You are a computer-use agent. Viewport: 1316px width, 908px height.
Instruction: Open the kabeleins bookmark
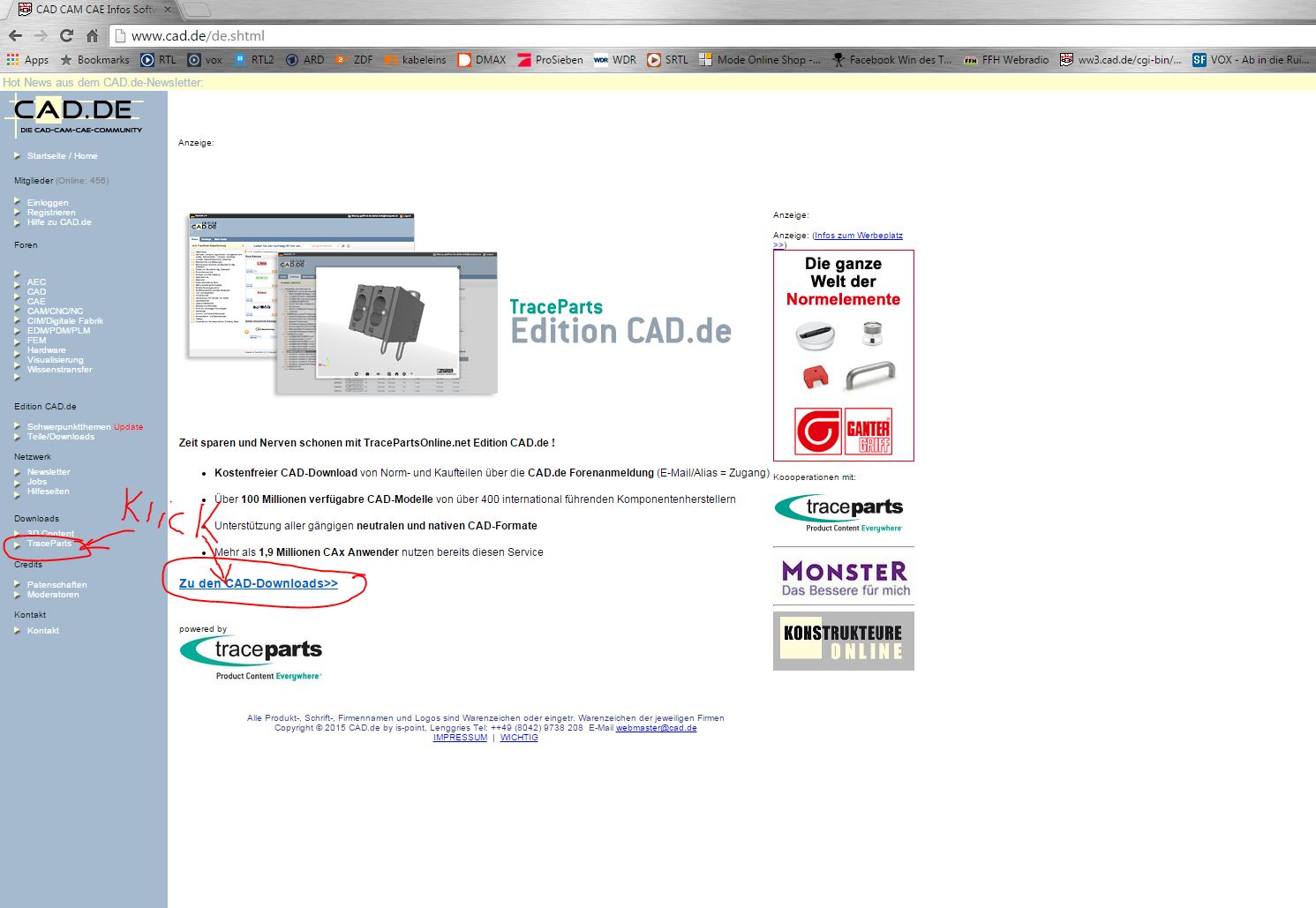[x=415, y=60]
